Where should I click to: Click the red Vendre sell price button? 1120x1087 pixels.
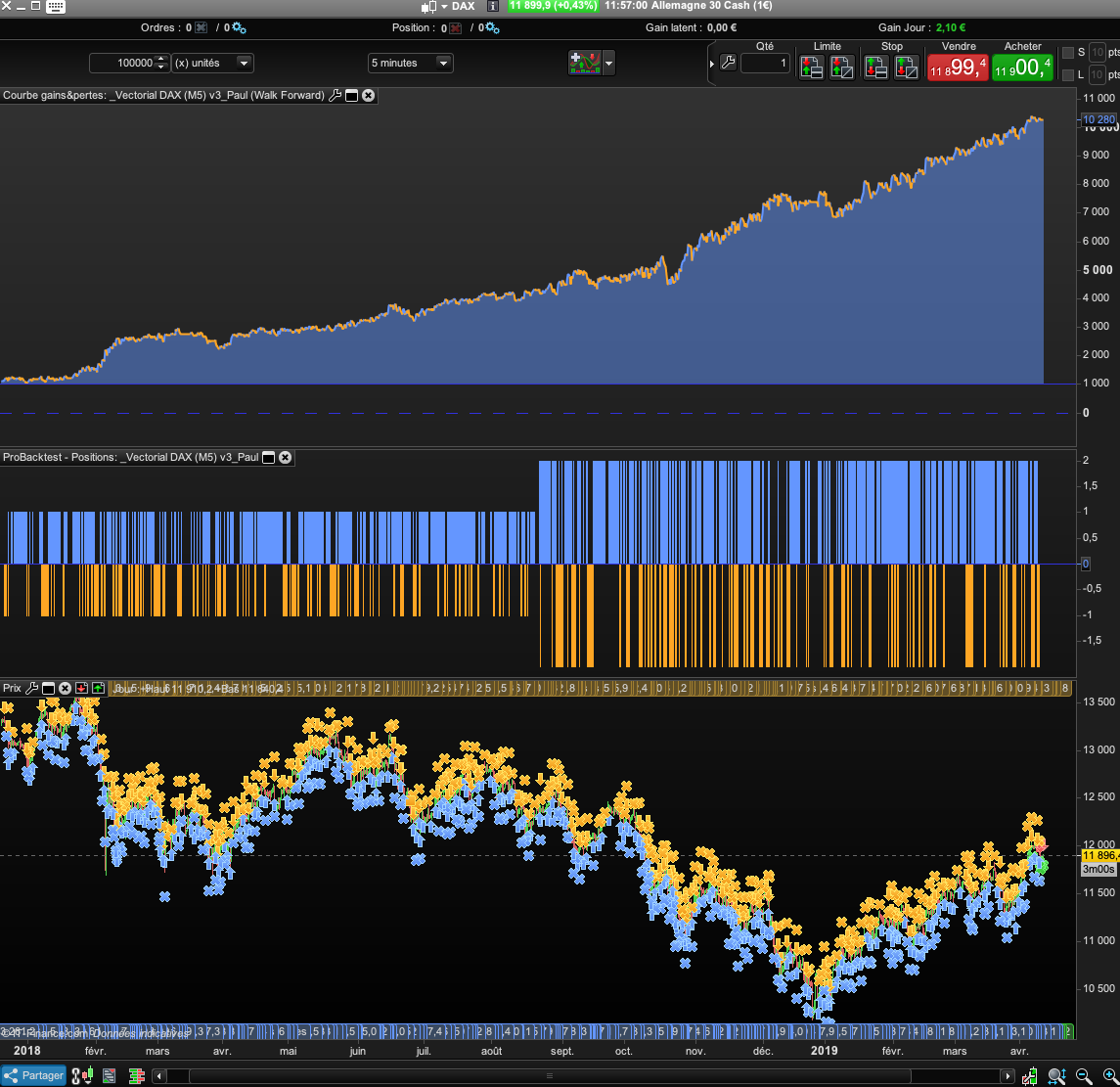(957, 68)
